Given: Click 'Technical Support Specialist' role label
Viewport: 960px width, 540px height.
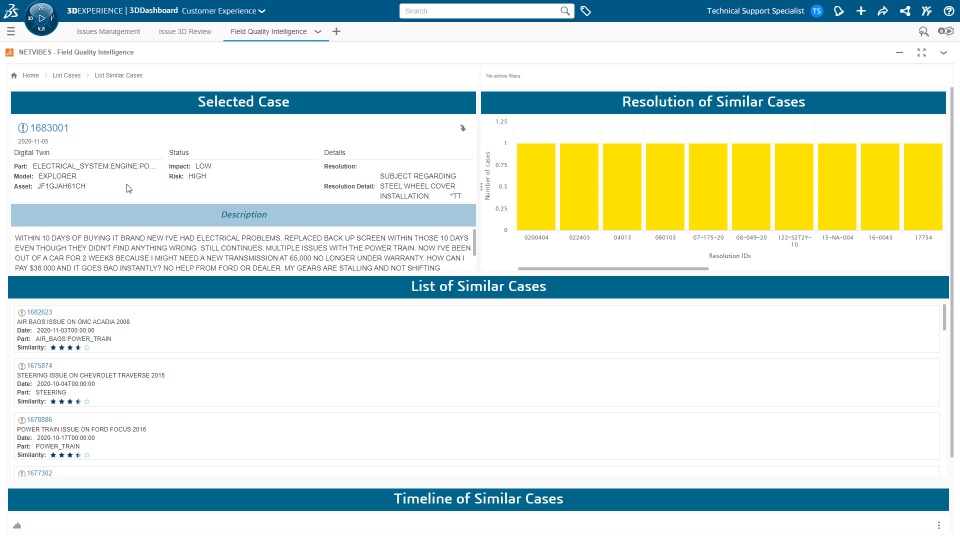Looking at the screenshot, I should [755, 11].
